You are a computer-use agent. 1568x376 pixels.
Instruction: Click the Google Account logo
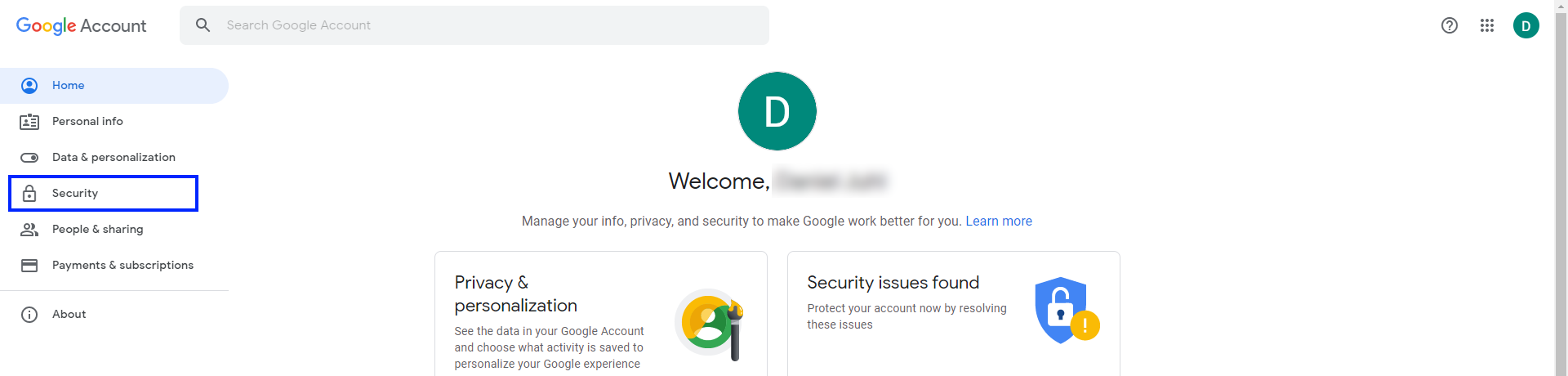point(81,25)
